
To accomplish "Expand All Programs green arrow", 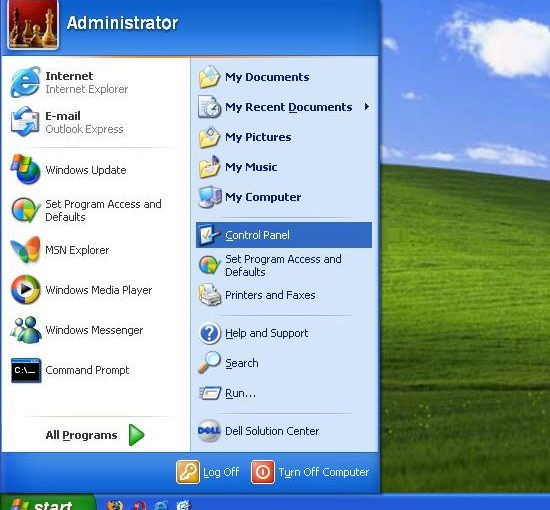I will pyautogui.click(x=136, y=435).
